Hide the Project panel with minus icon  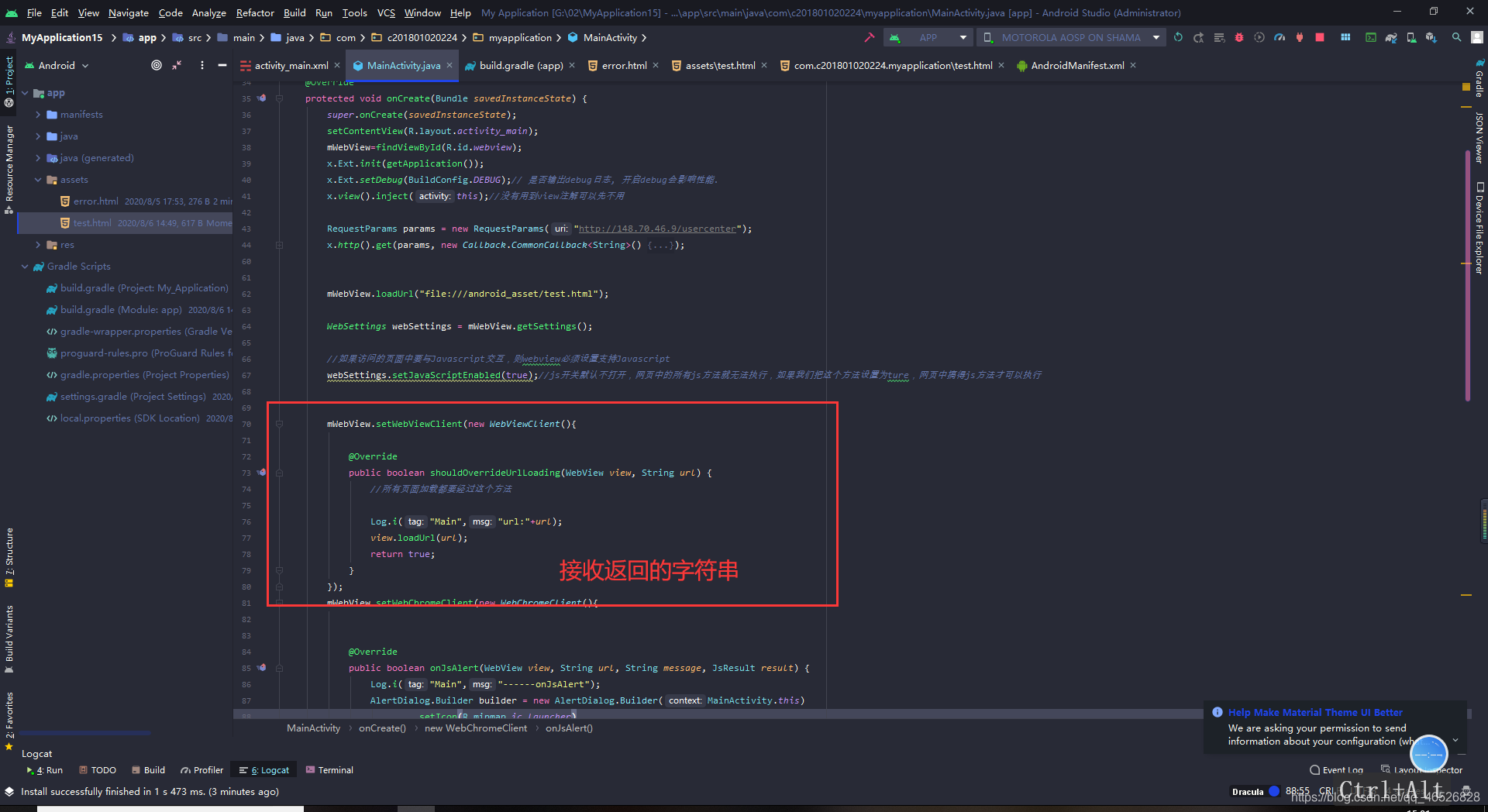(x=222, y=65)
